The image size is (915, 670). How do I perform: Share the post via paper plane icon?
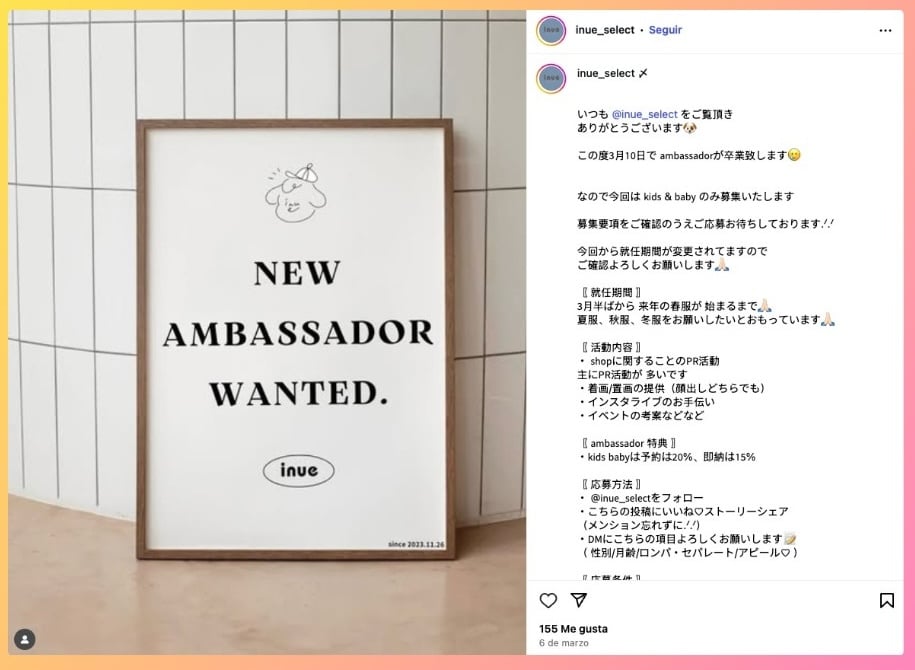coord(578,600)
